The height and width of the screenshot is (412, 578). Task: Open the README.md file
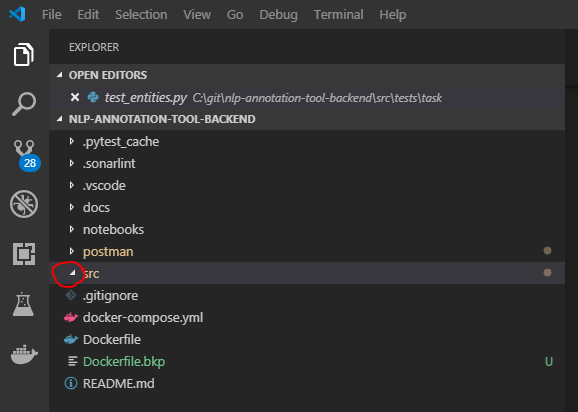click(x=119, y=384)
